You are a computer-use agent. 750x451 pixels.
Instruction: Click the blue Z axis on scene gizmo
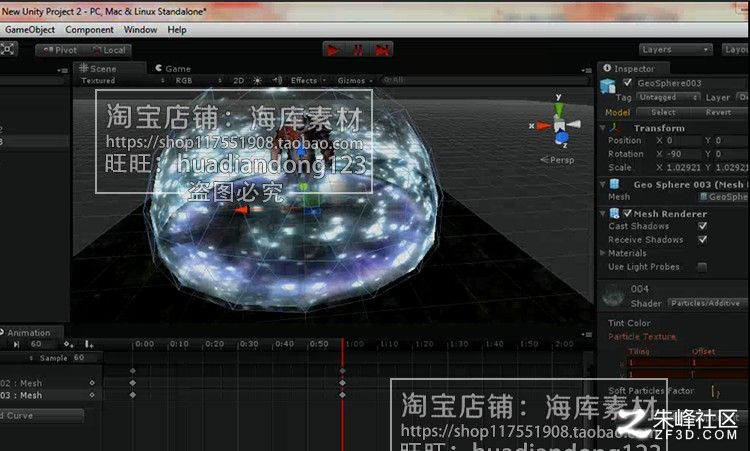(x=562, y=139)
